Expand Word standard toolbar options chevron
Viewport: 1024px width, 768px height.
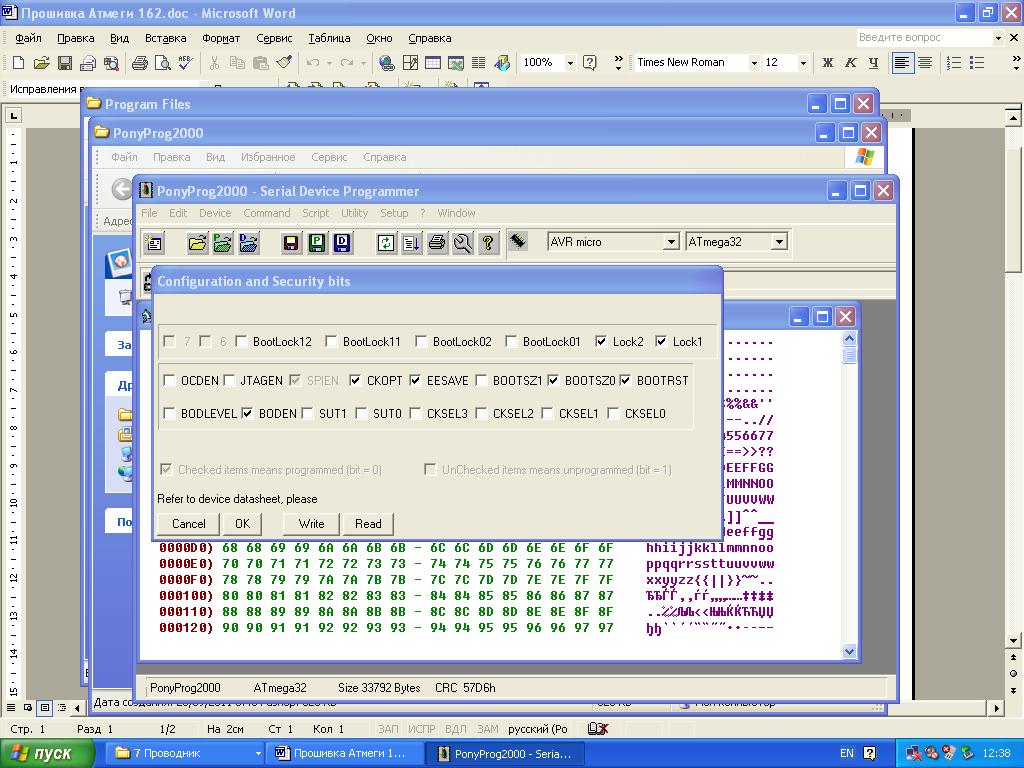click(618, 63)
